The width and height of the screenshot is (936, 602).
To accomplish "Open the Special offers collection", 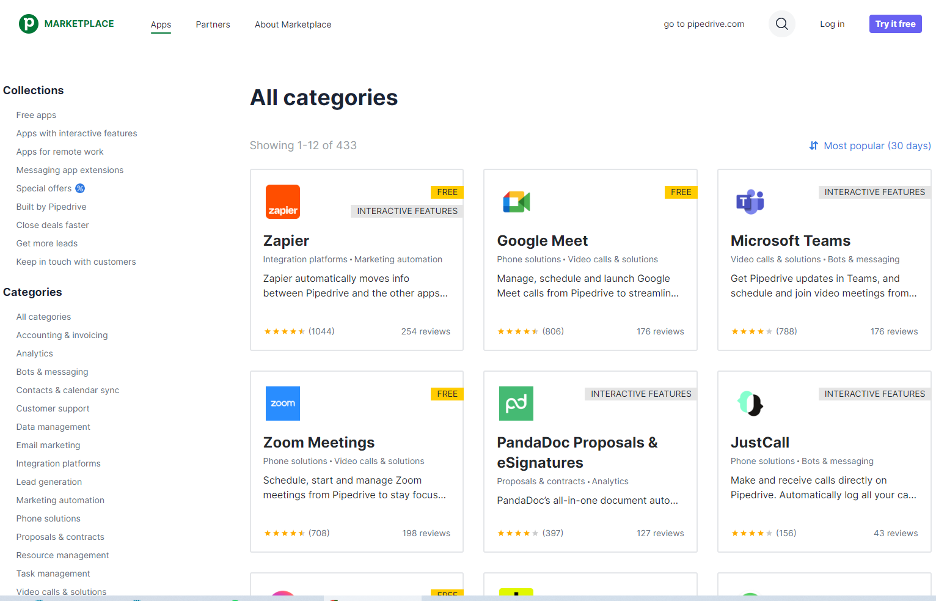I will (44, 188).
